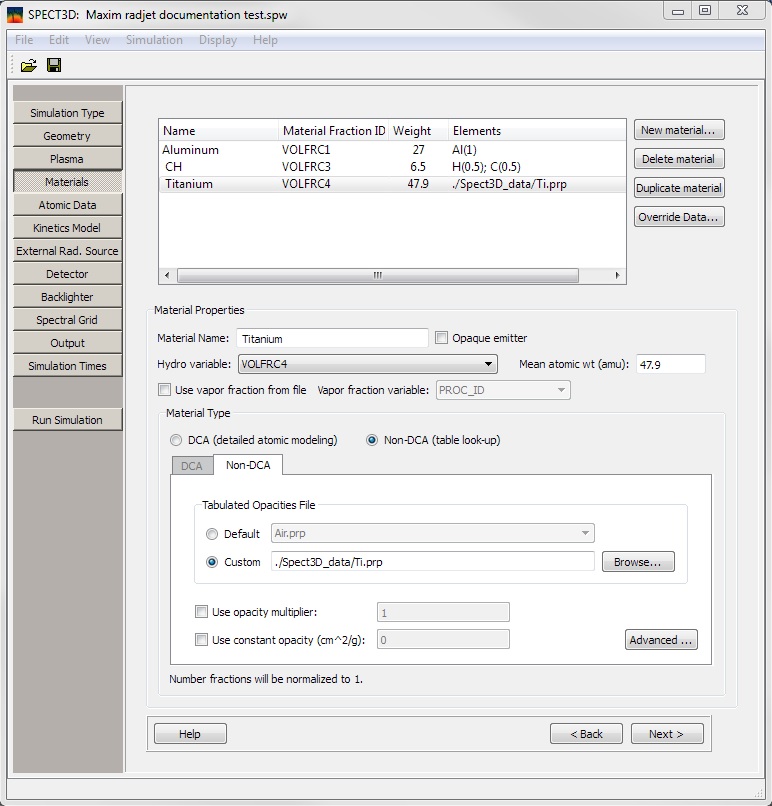Open the Air.prp default file dropdown
This screenshot has height=806, width=772.
coord(433,534)
